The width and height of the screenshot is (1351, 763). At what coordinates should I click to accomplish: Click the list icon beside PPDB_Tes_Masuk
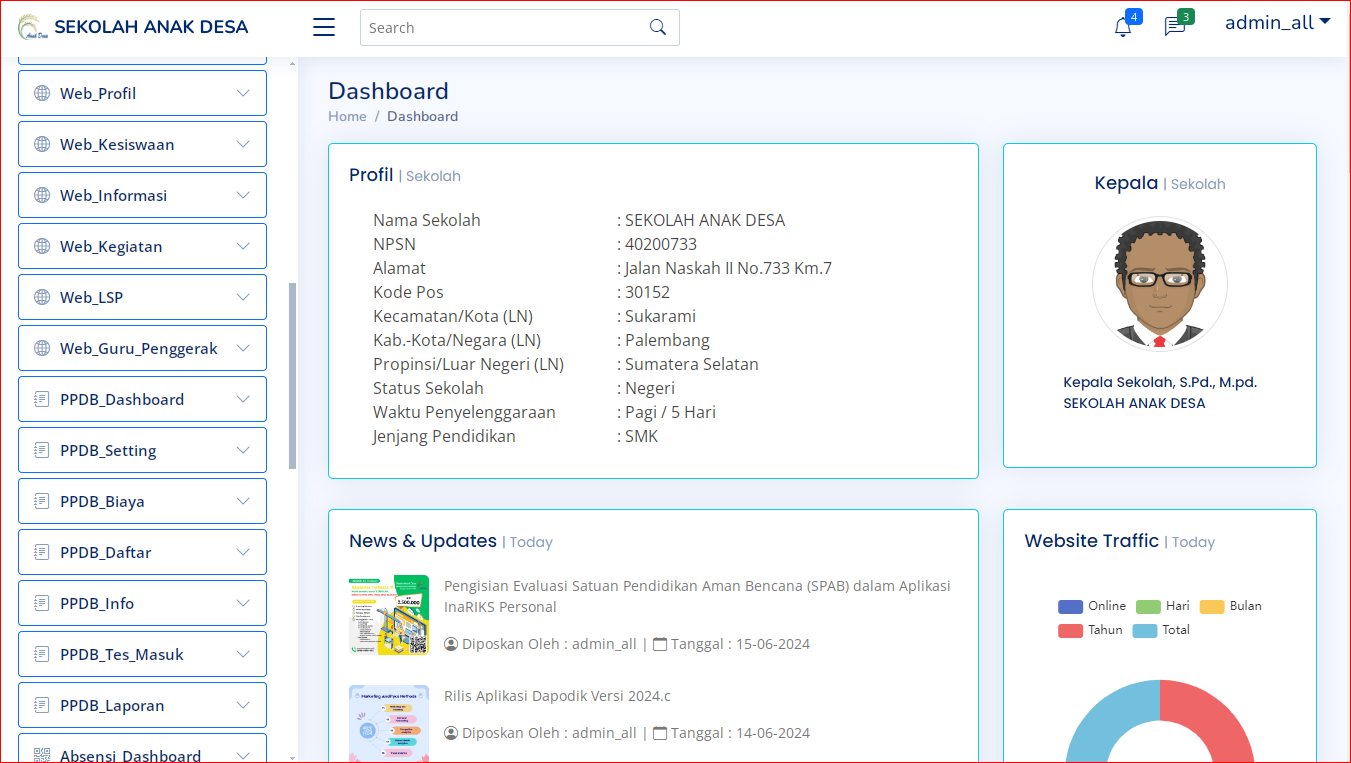point(42,654)
